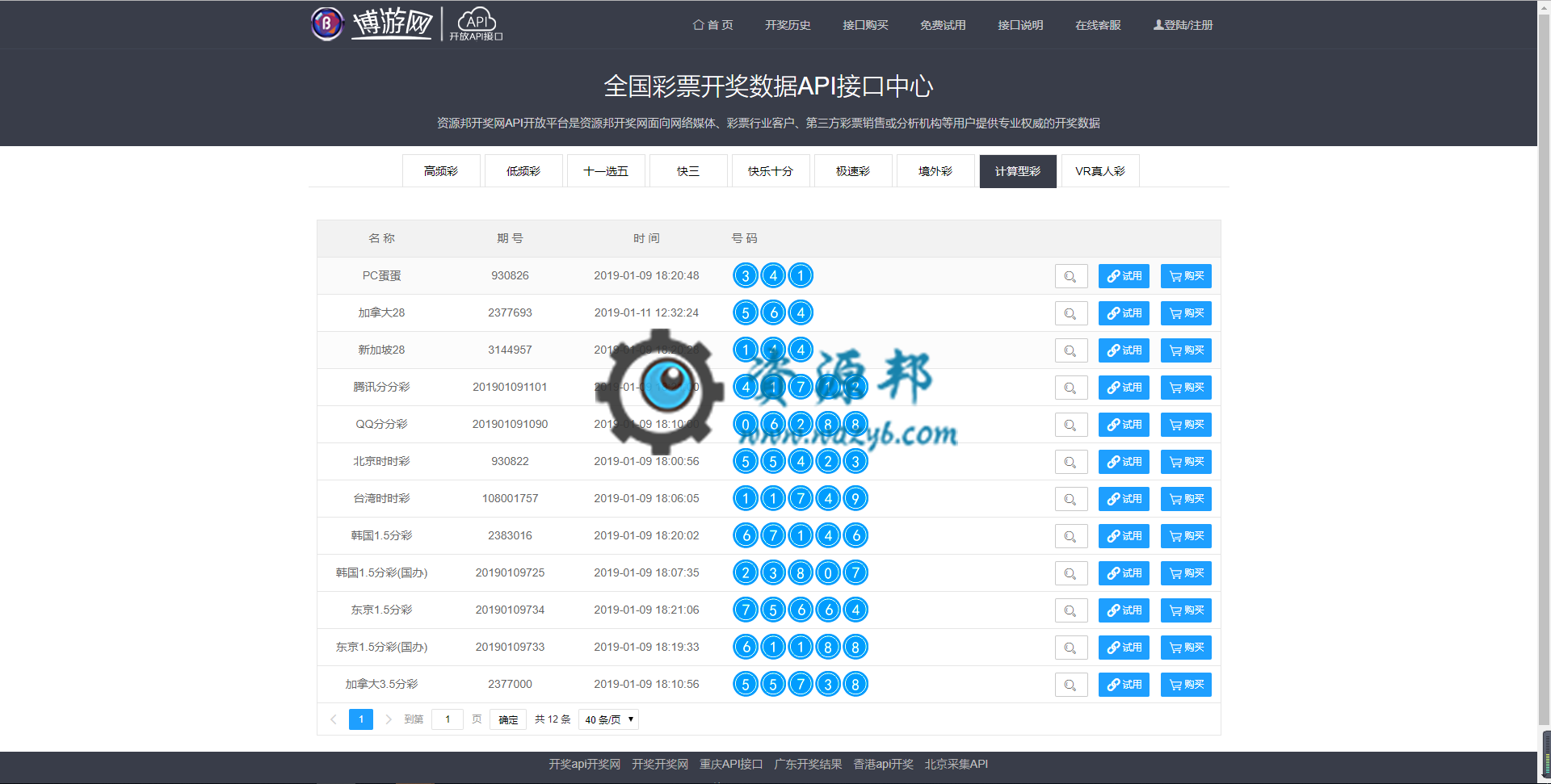Click search icon for 东京1.5分彩(国办) row

coord(1071,648)
